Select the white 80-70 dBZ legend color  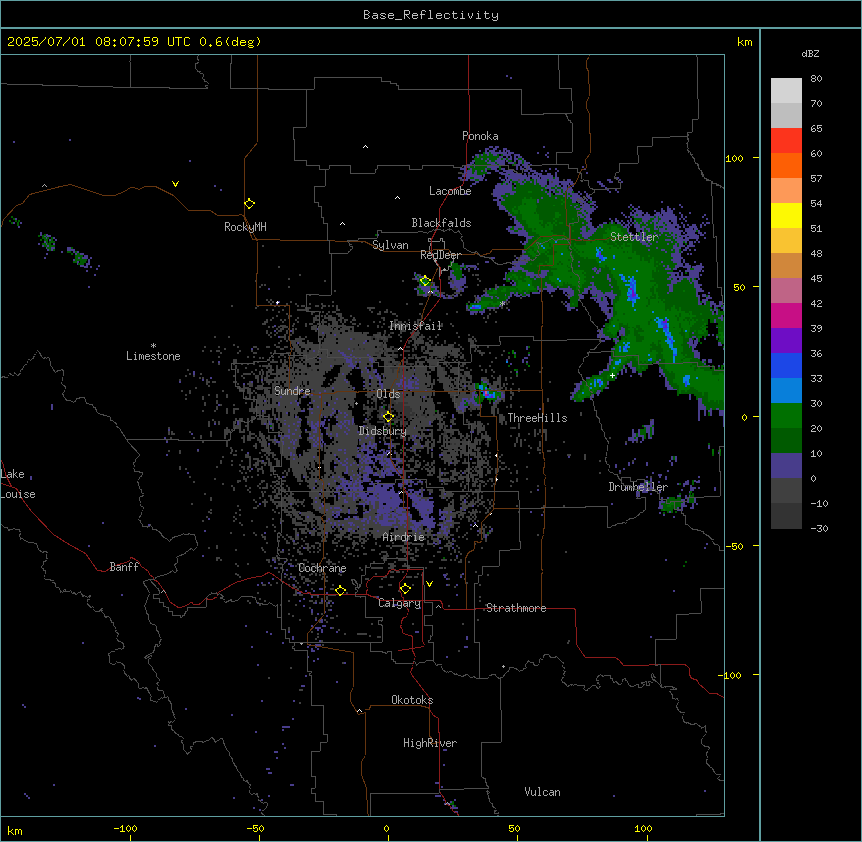[x=786, y=91]
